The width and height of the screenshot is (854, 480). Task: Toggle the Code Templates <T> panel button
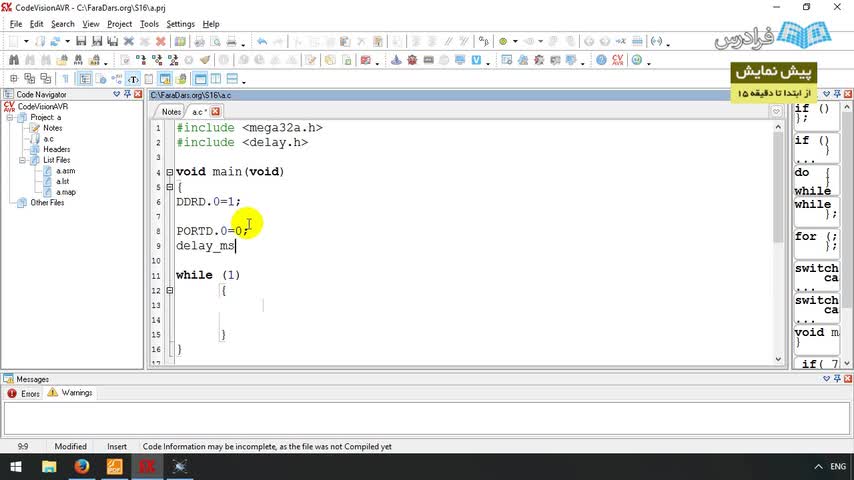tap(133, 79)
